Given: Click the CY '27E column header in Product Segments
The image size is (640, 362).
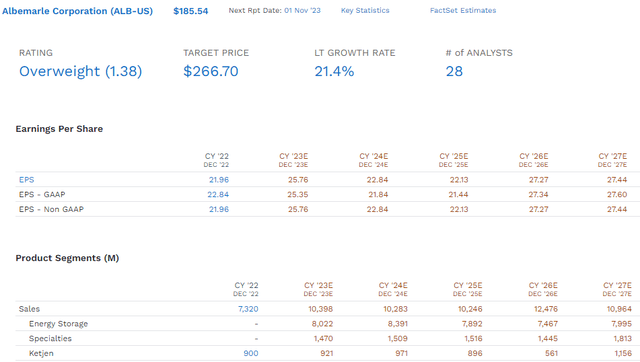Looking at the screenshot, I should [617, 289].
